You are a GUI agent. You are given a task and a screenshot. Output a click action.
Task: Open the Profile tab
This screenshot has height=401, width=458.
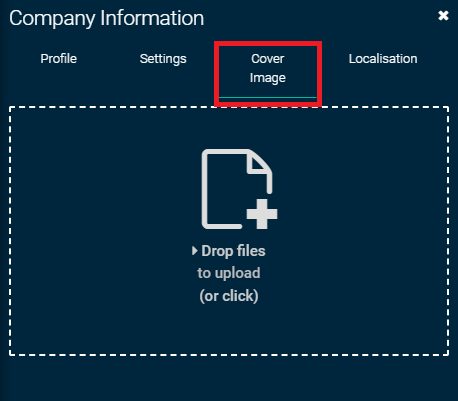[59, 59]
